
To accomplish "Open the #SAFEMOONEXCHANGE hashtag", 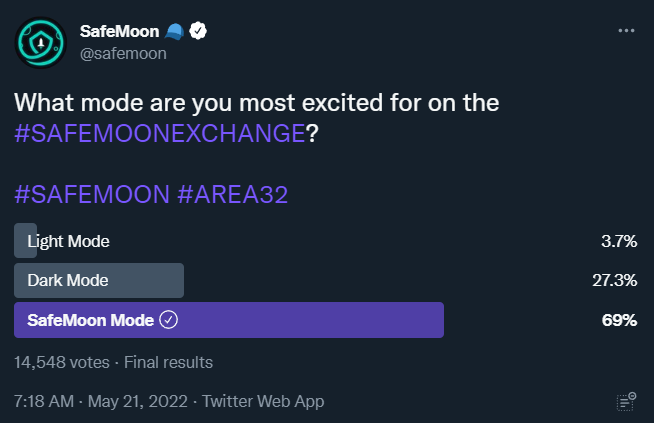I will click(160, 133).
